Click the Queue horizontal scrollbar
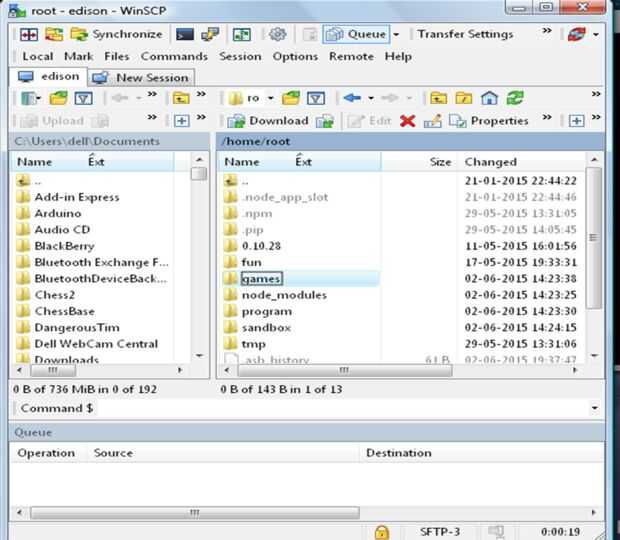 [195, 513]
